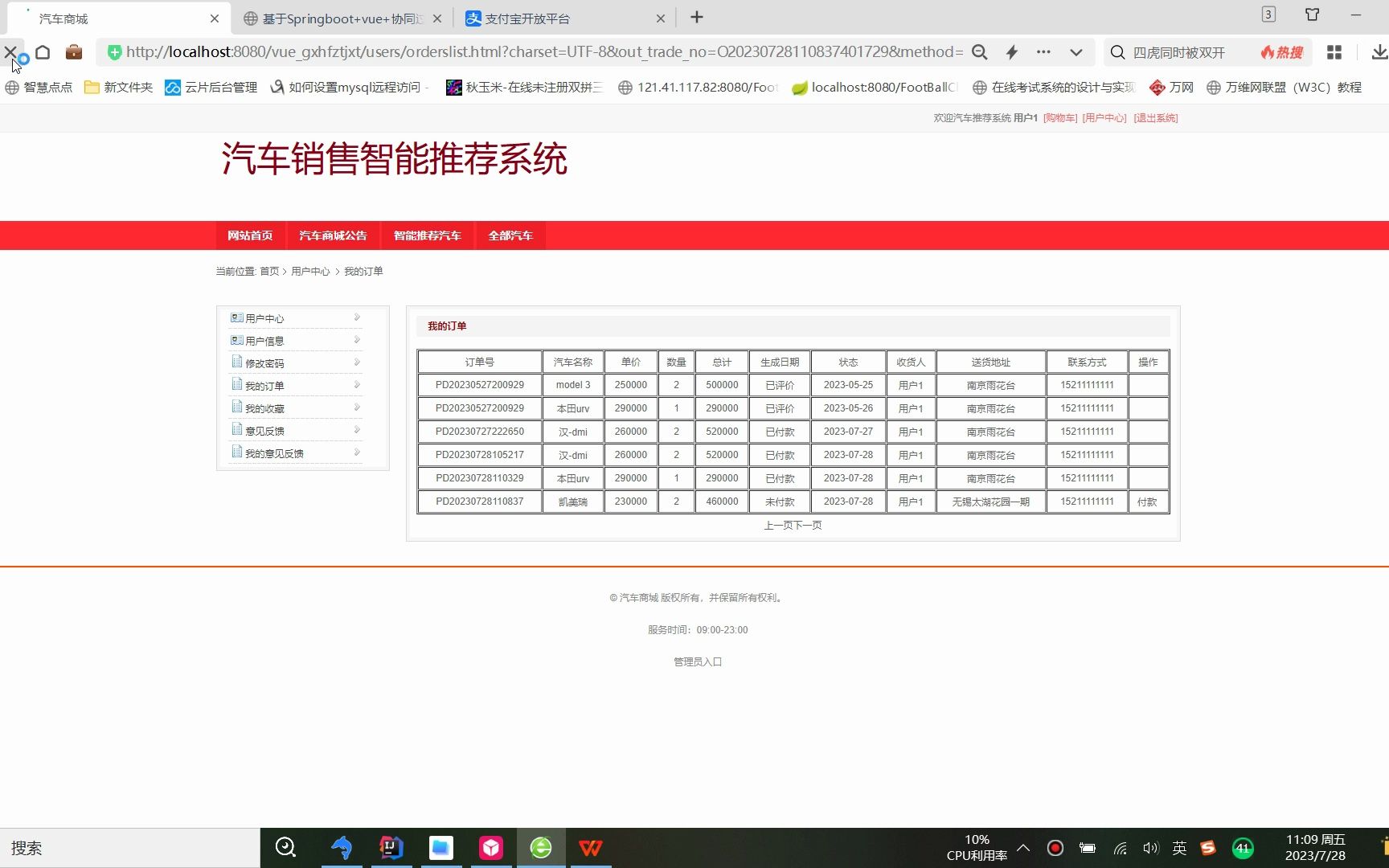Open 智能推荐汽车 navigation menu item
The height and width of the screenshot is (868, 1389).
coord(427,235)
